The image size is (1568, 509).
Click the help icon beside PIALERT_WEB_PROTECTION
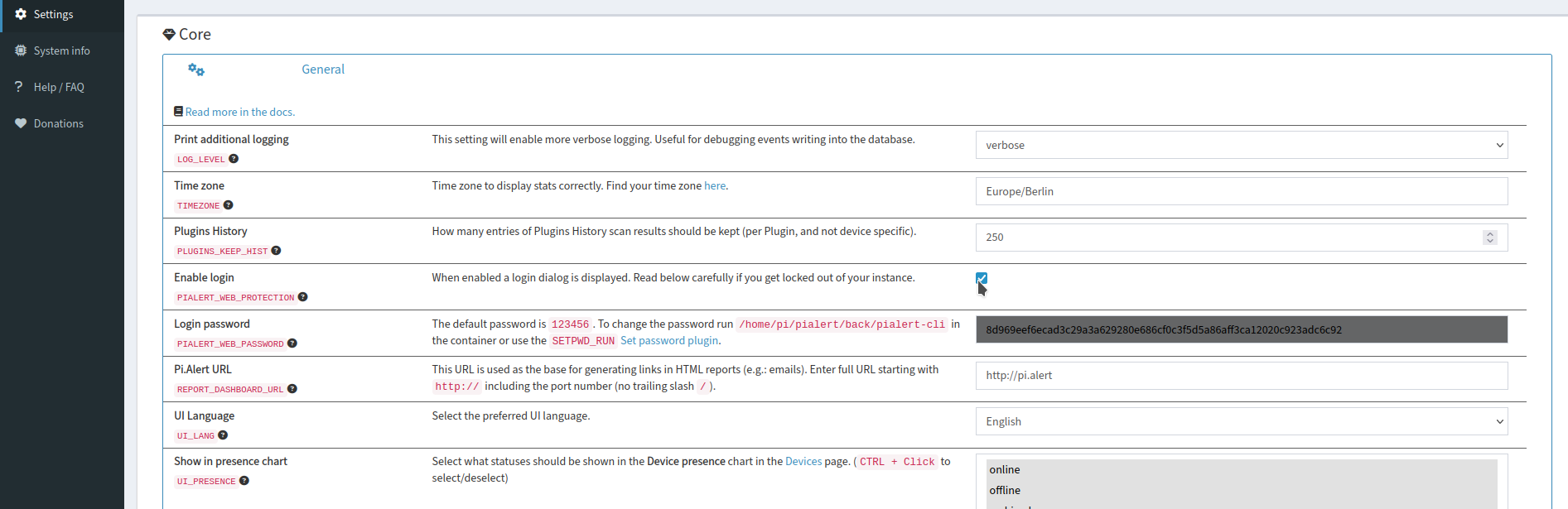pyautogui.click(x=303, y=297)
